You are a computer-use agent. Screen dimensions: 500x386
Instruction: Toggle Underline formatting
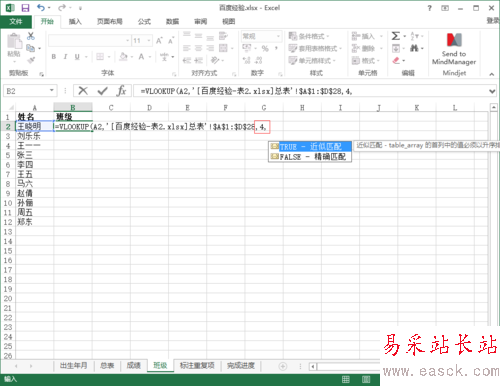pyautogui.click(x=77, y=57)
